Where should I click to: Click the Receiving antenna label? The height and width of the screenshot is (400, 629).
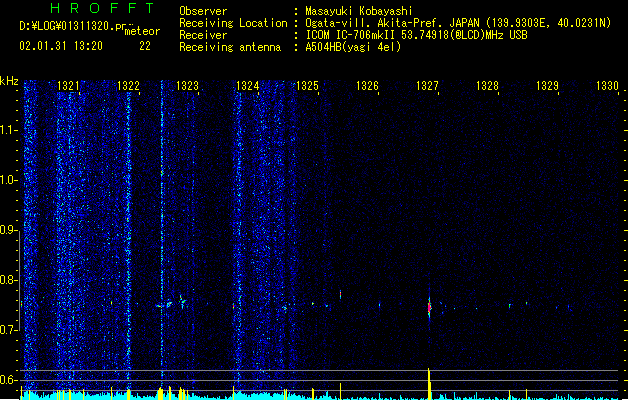click(x=230, y=47)
